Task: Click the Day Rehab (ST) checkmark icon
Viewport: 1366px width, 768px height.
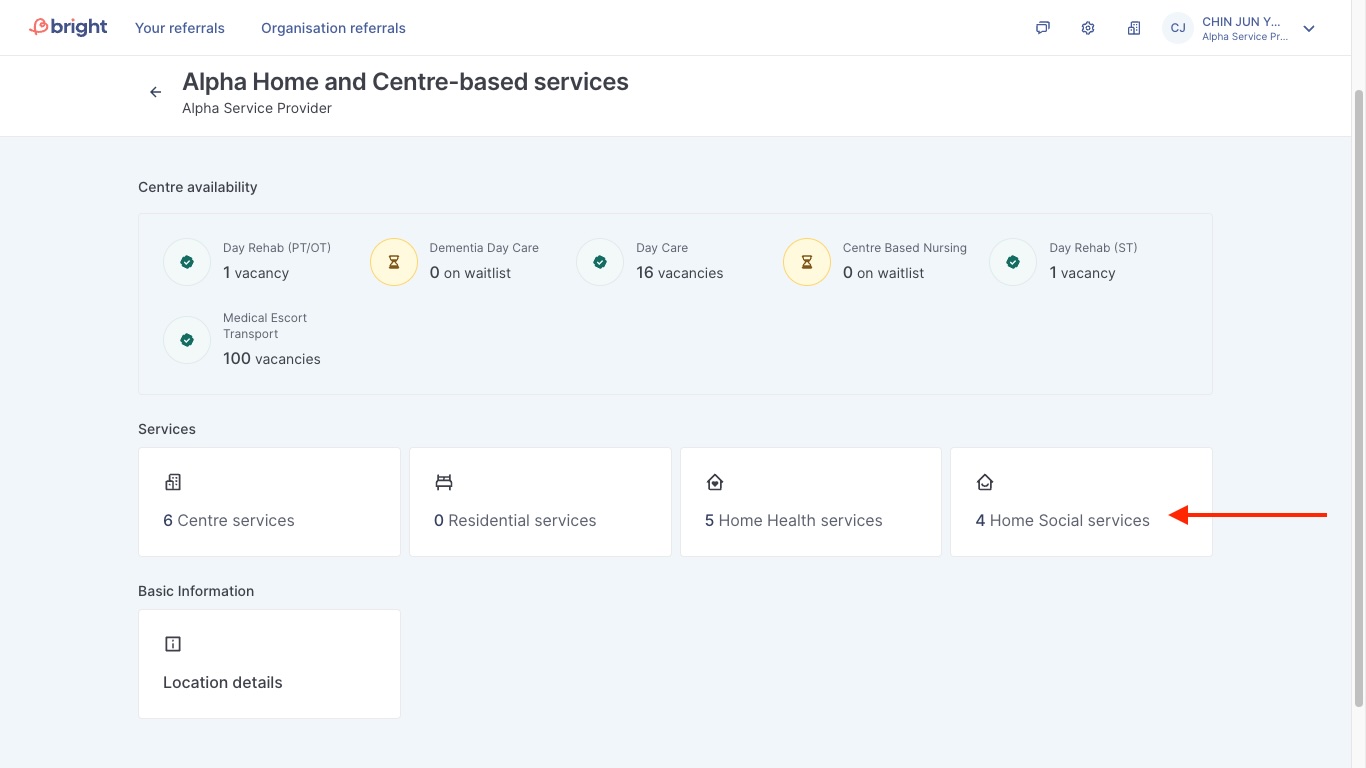Action: coord(1013,262)
